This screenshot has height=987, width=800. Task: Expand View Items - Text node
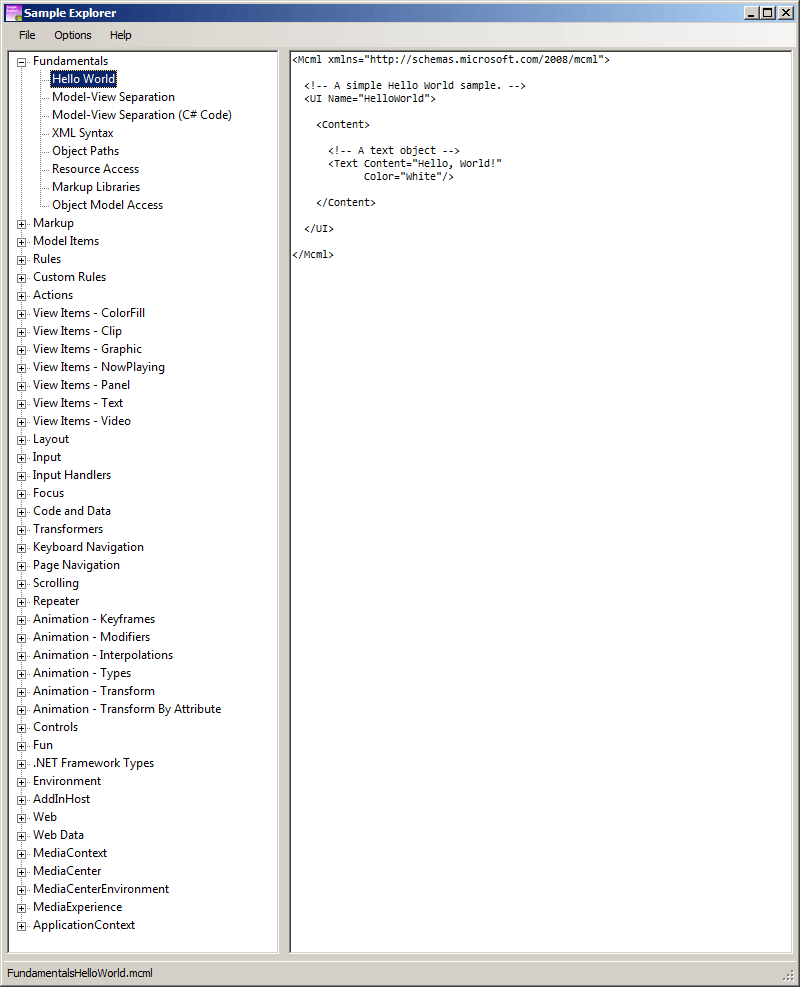21,404
